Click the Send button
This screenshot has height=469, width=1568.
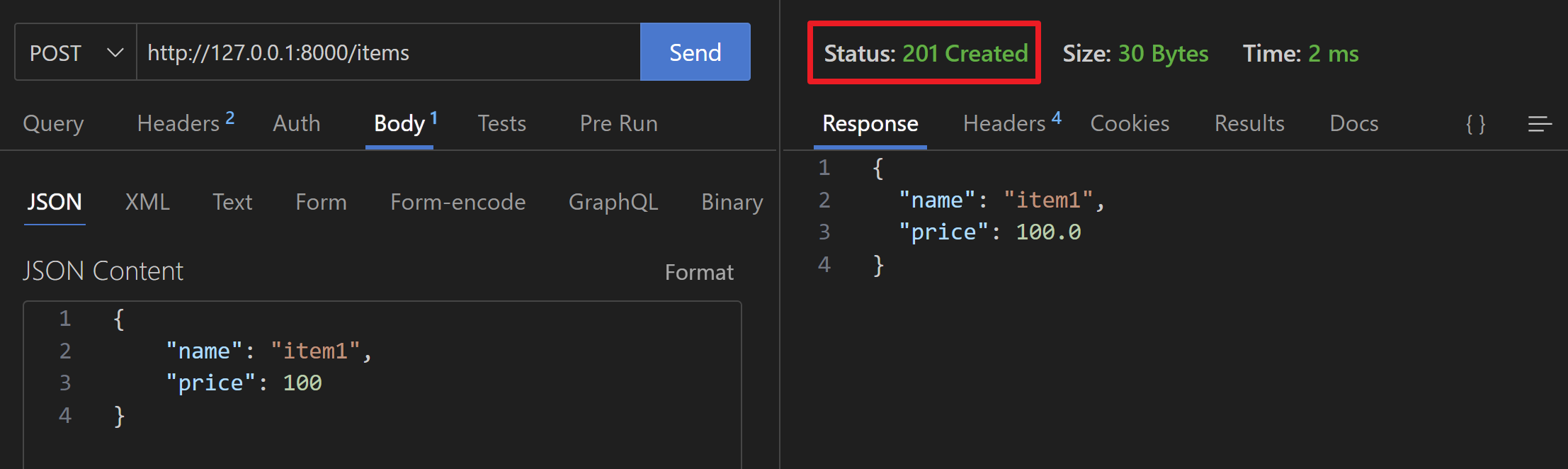(x=695, y=52)
